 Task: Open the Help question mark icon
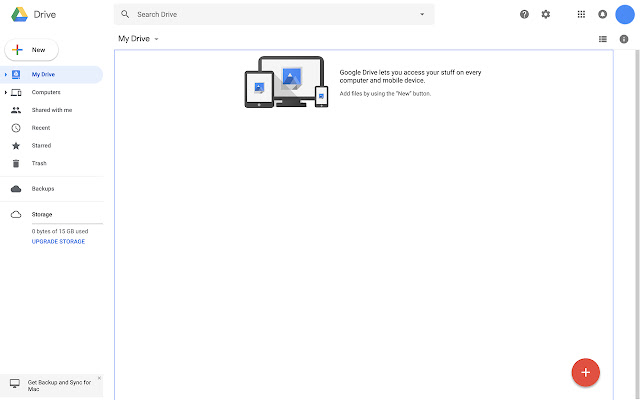point(524,15)
